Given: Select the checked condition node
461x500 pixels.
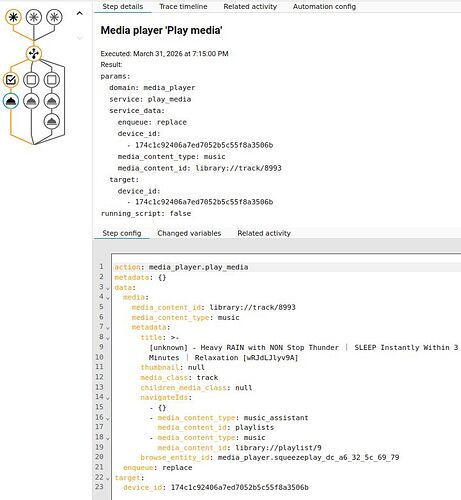Looking at the screenshot, I should (11, 80).
